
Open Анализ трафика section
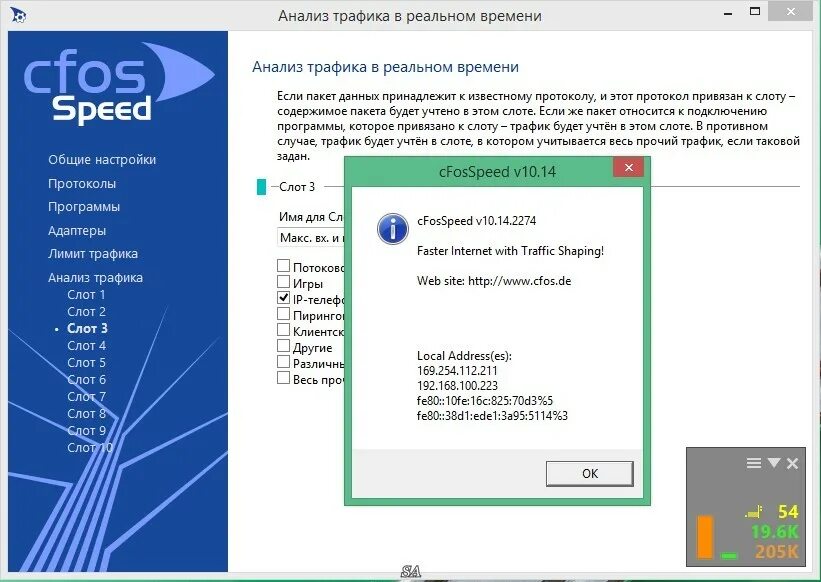[x=95, y=277]
